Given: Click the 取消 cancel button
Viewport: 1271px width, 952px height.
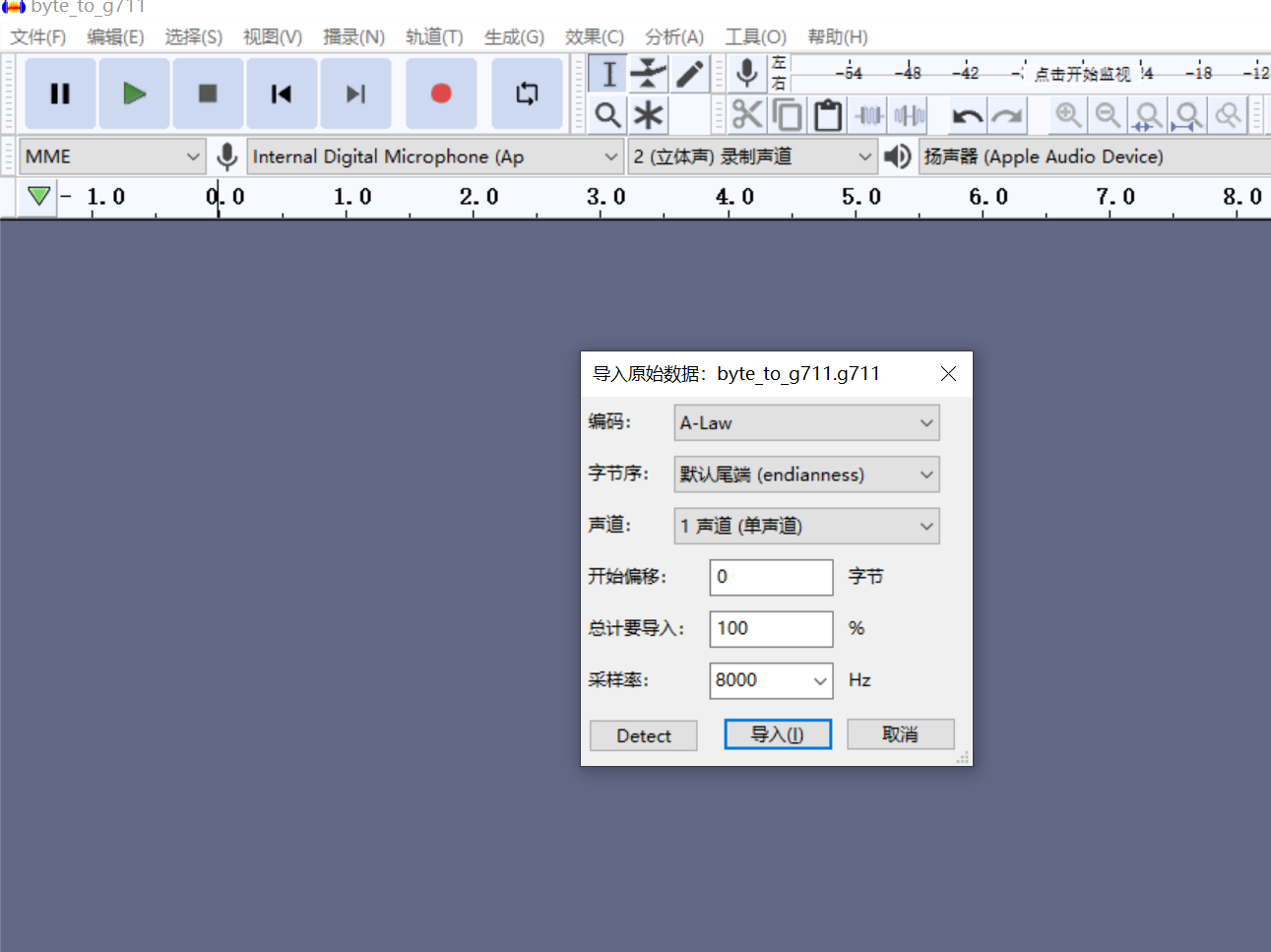Looking at the screenshot, I should 900,734.
